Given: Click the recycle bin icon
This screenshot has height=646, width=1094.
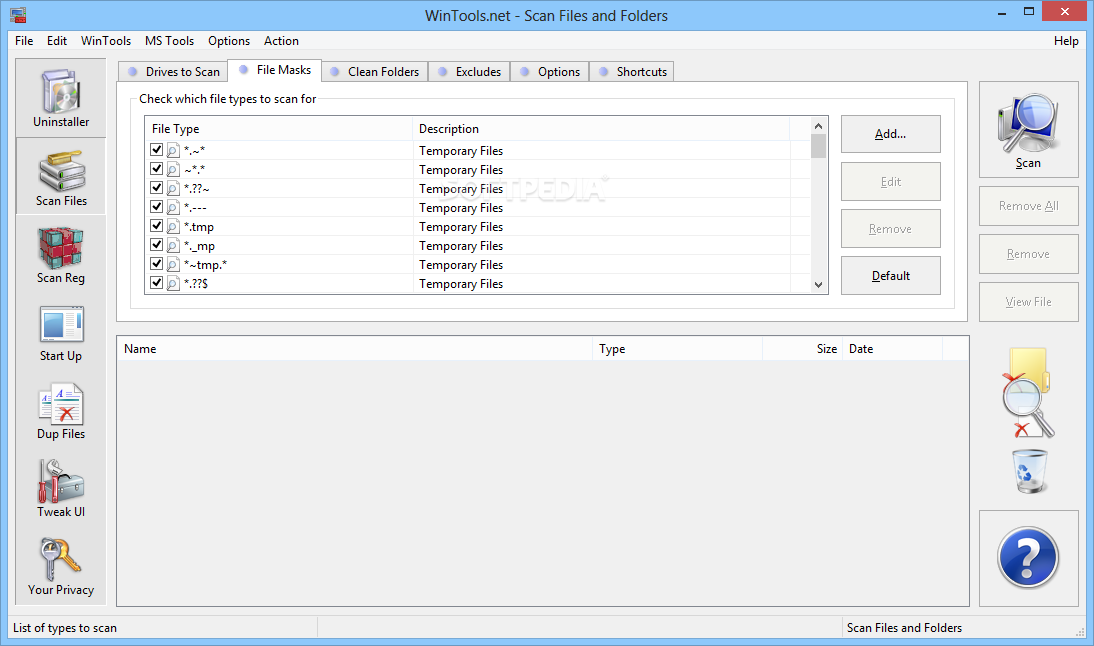Looking at the screenshot, I should 1030,472.
